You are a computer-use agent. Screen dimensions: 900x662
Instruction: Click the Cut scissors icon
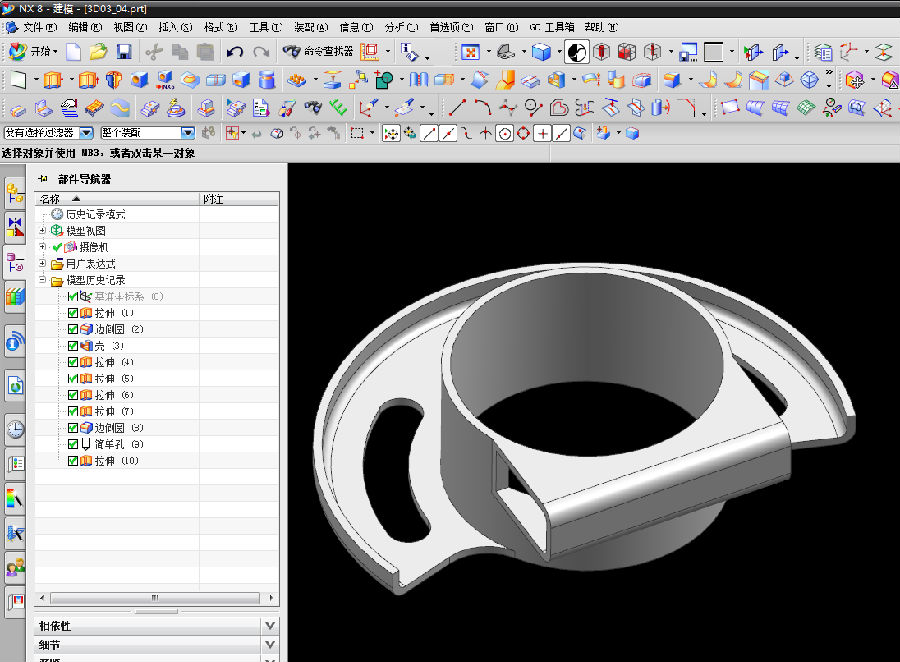pyautogui.click(x=153, y=51)
